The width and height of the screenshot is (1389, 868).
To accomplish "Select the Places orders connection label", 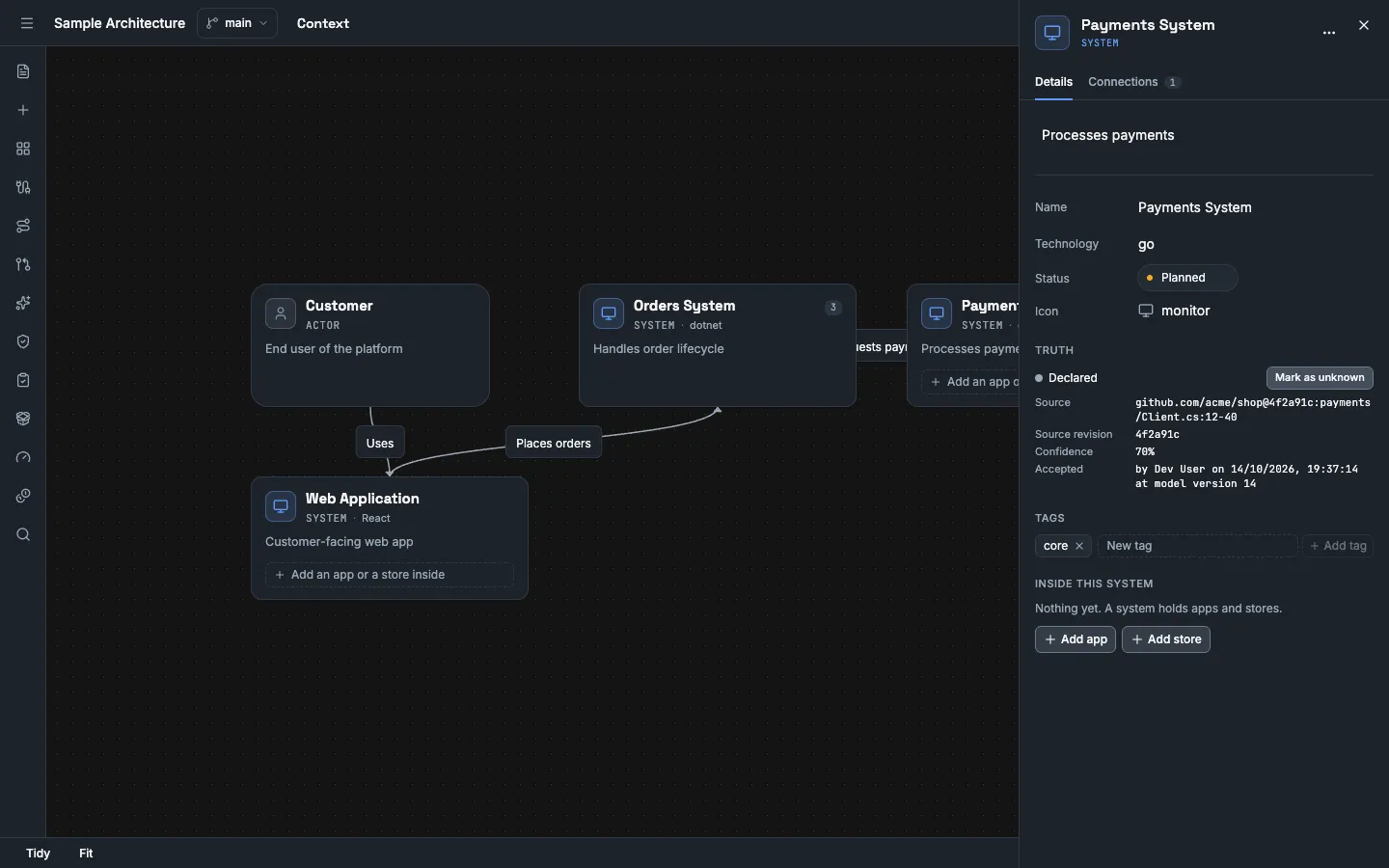I will pyautogui.click(x=554, y=443).
